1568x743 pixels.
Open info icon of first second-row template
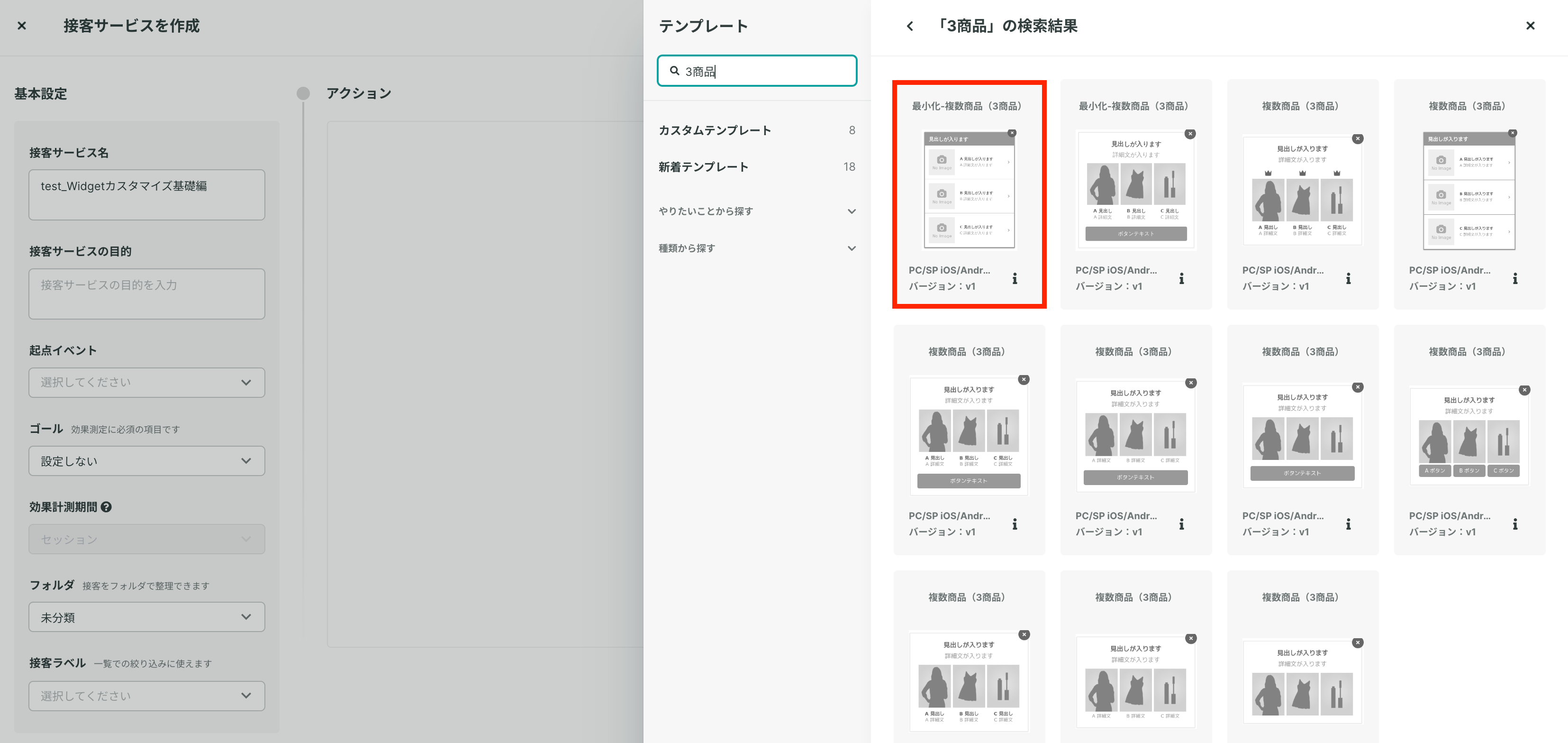pos(1015,524)
